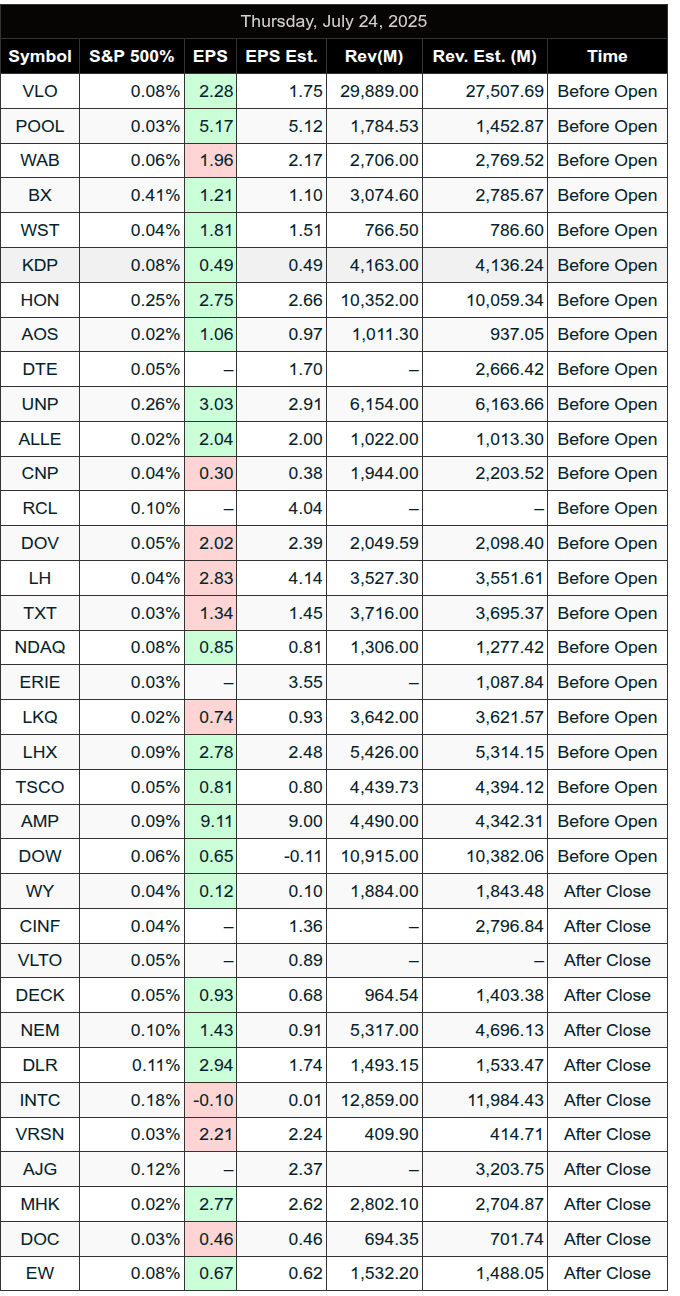This screenshot has height=1296, width=680.
Task: Click the NDAQ ticker symbol
Action: [40, 647]
